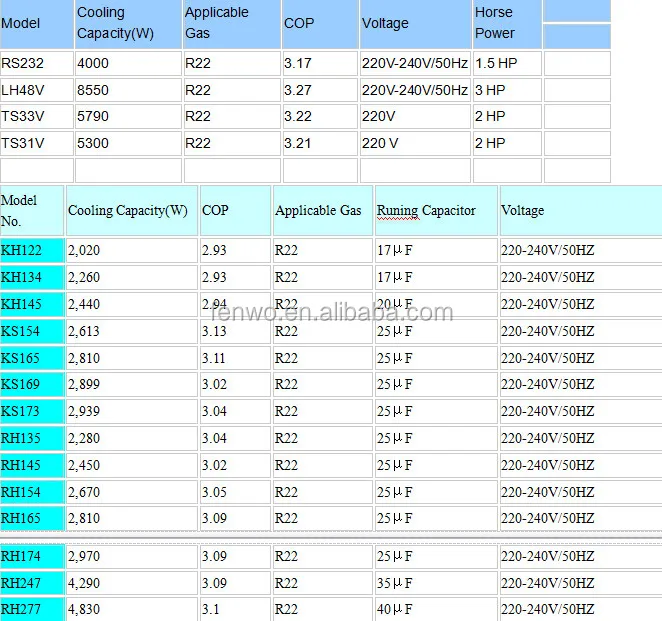Click the TS33V model name
This screenshot has height=621, width=662.
[x=22, y=116]
